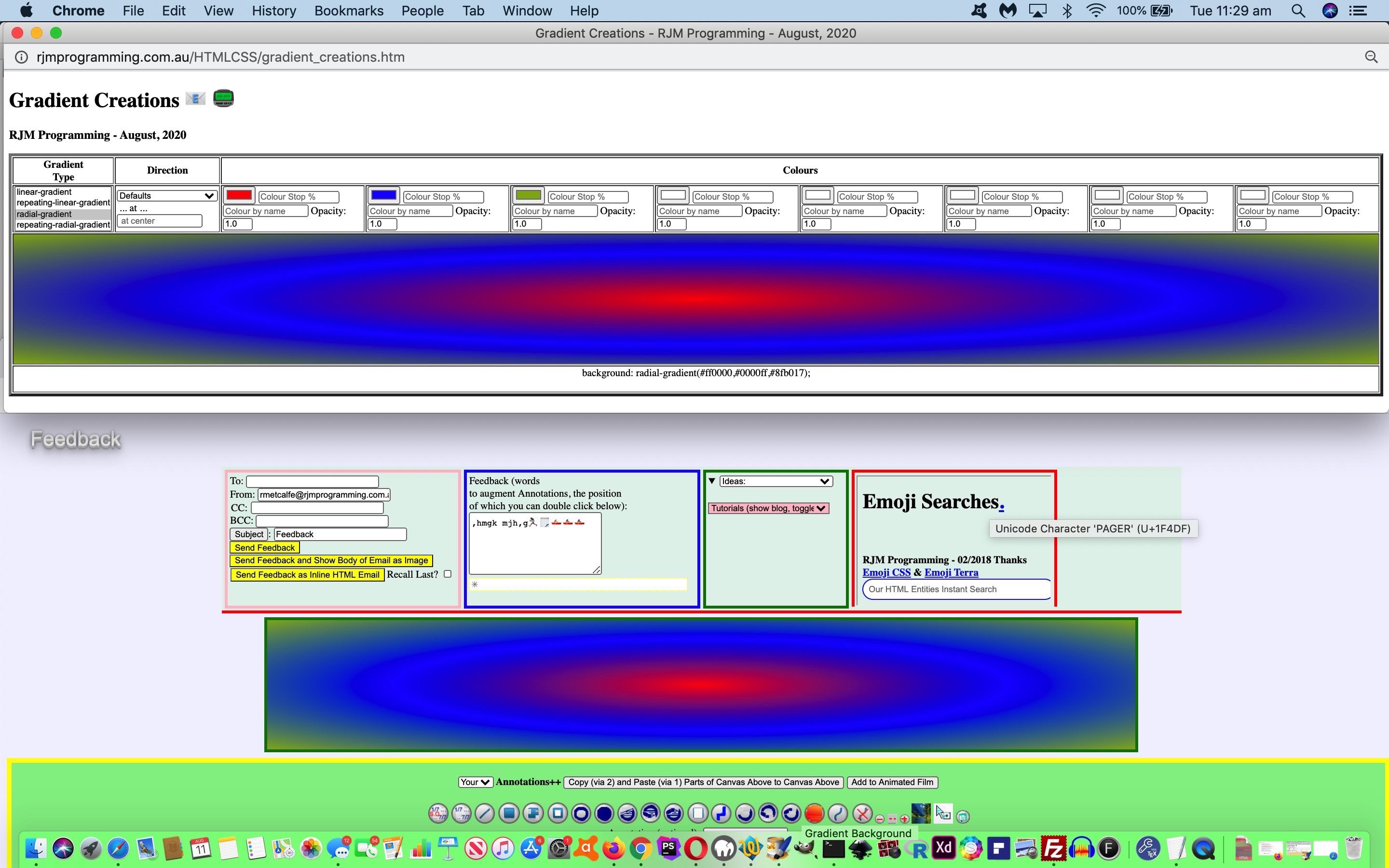Click the red filled circle annotation icon
1389x868 pixels.
click(814, 814)
